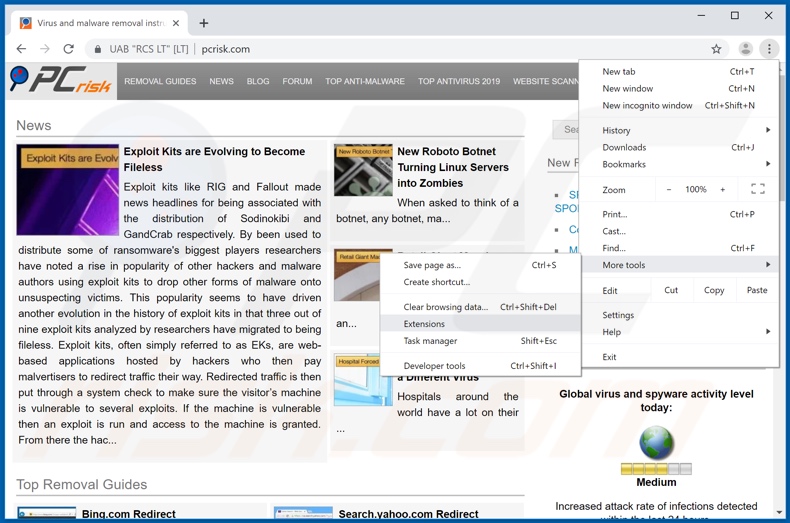Increase zoom with plus button
The height and width of the screenshot is (523, 790).
[722, 189]
